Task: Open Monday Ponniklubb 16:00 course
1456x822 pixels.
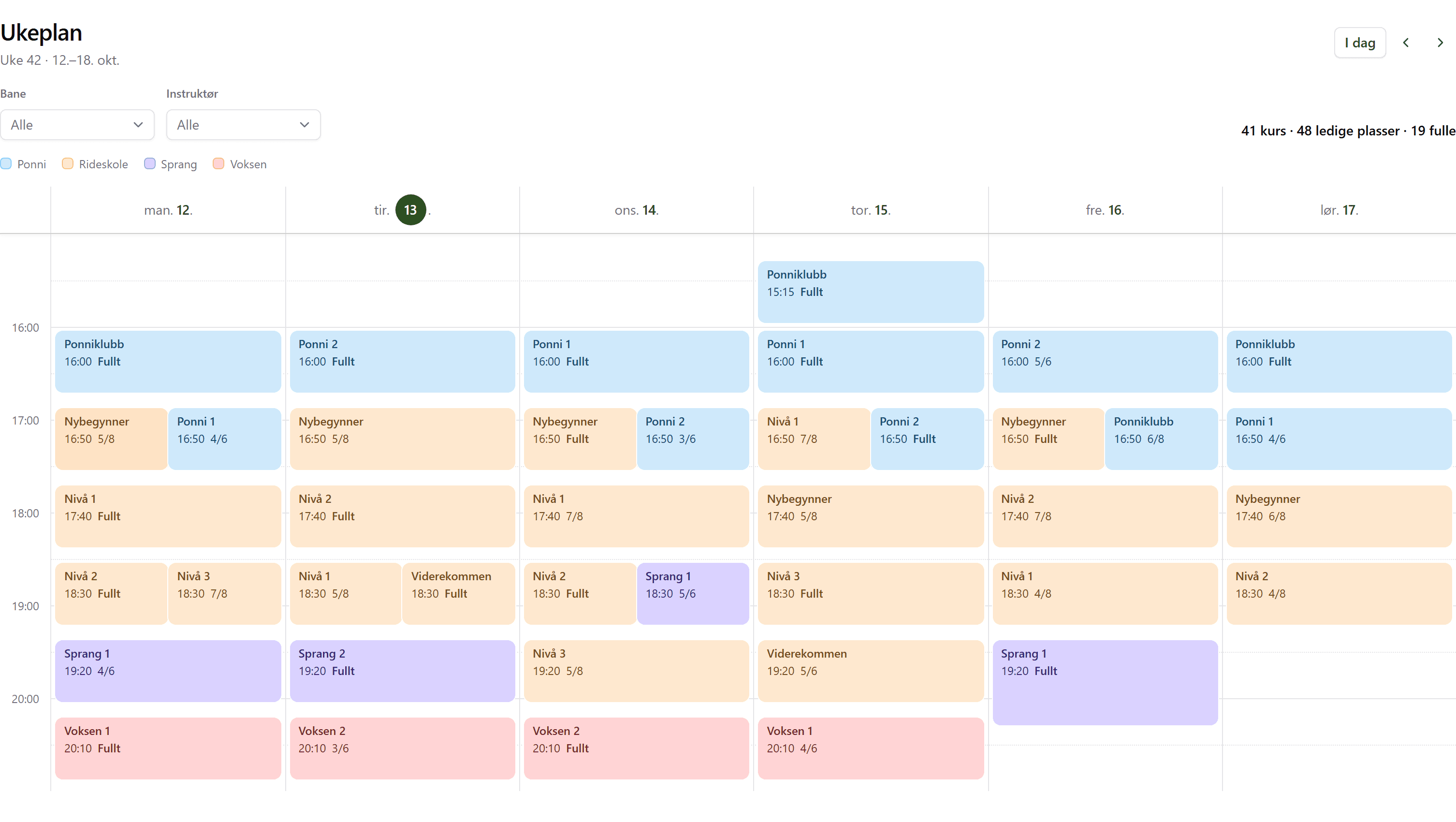Action: pyautogui.click(x=168, y=362)
